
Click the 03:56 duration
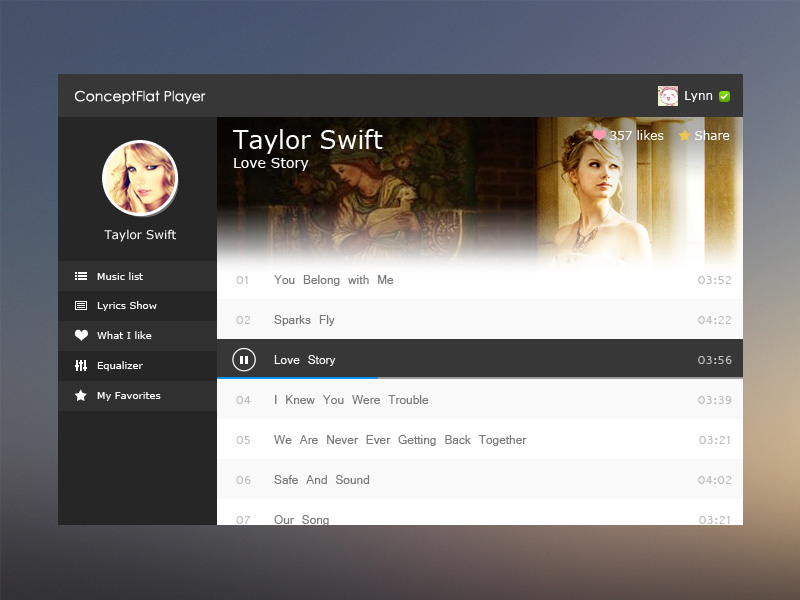pos(715,360)
